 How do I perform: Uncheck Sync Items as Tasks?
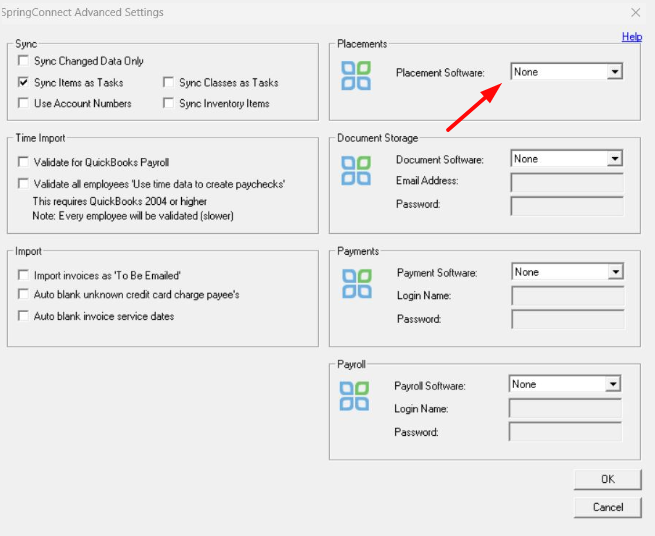click(23, 83)
